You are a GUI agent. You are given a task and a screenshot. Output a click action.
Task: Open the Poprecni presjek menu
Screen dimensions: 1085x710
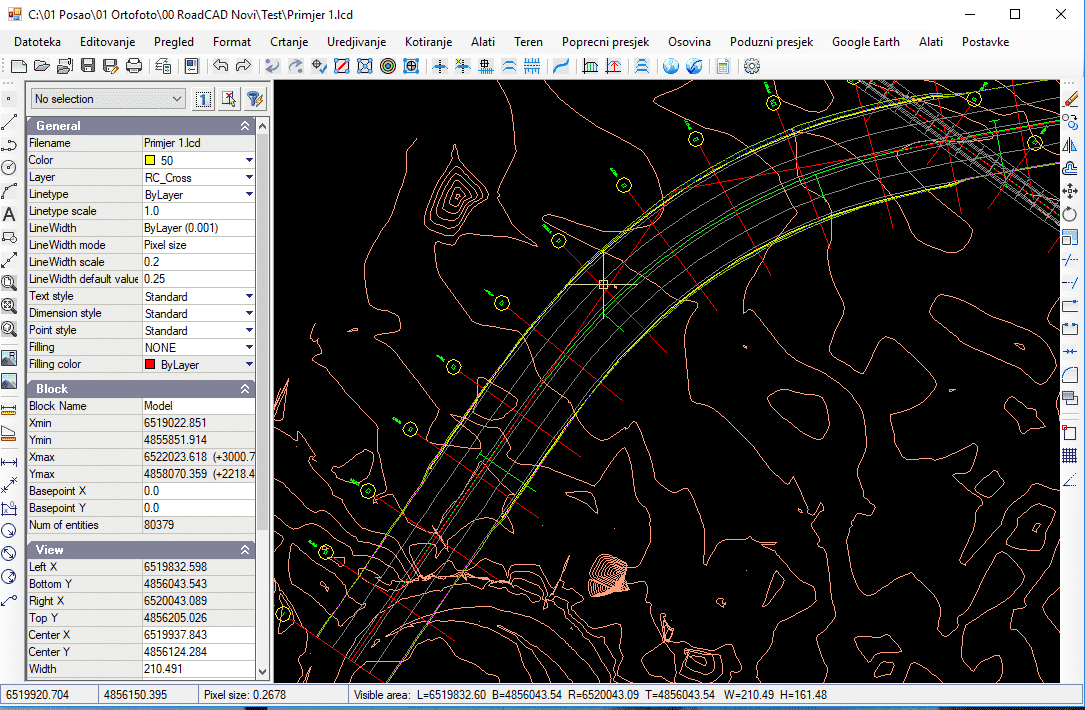point(605,42)
